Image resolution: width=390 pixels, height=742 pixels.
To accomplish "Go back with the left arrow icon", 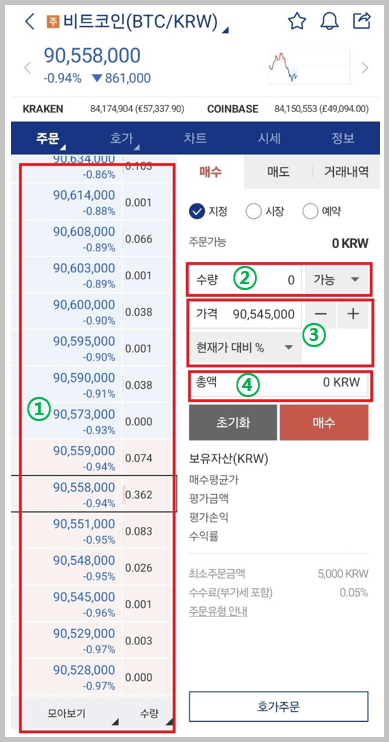I will point(30,21).
